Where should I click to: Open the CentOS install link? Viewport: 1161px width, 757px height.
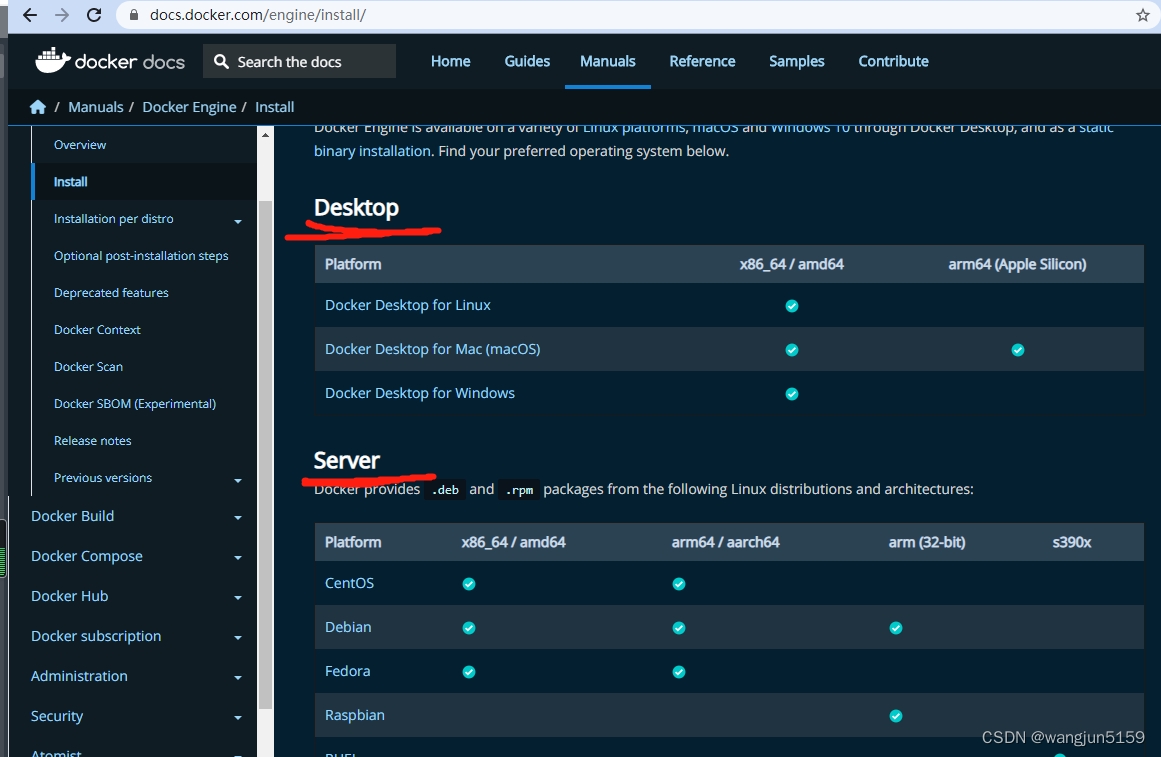pos(349,583)
